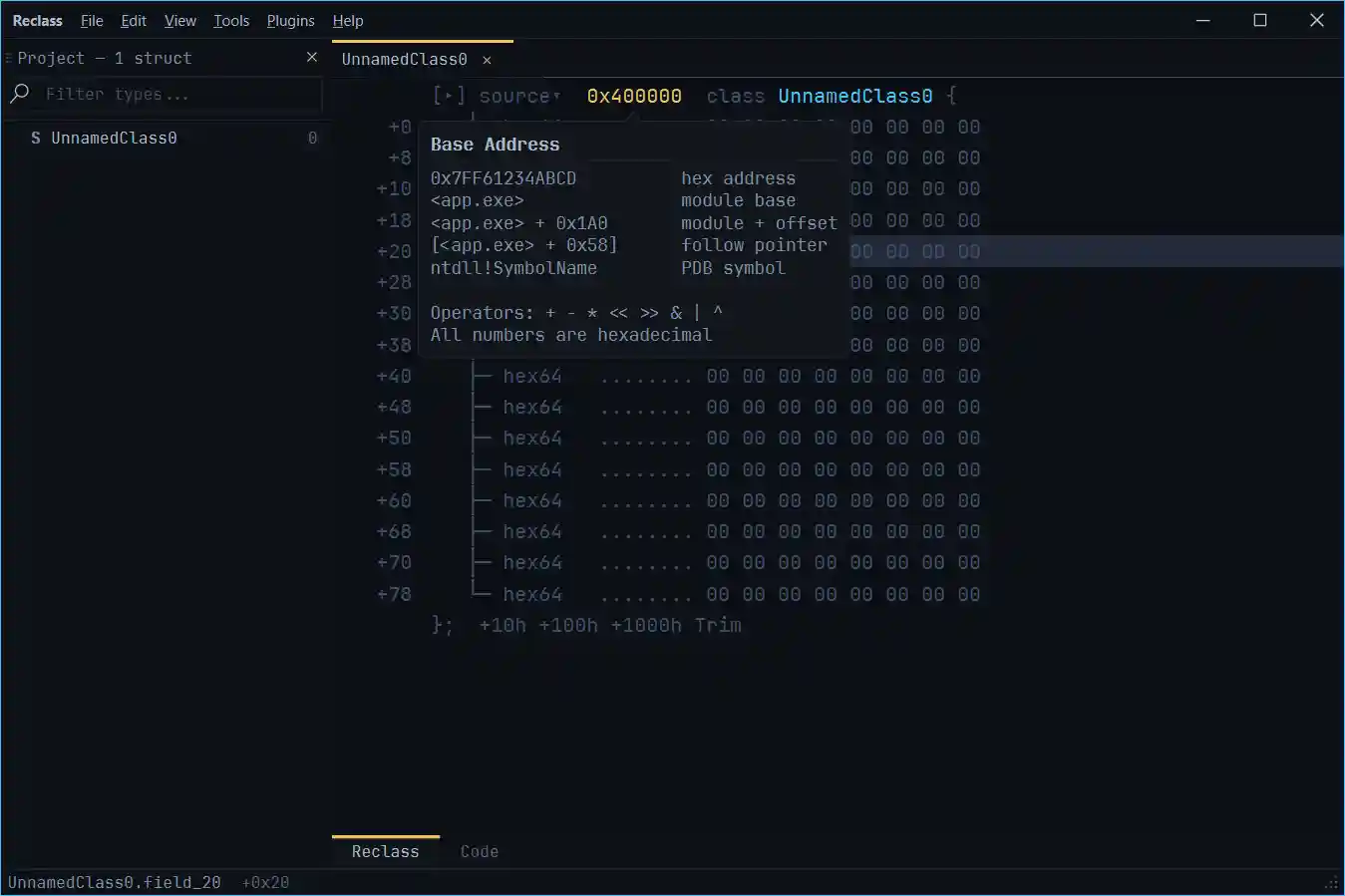Close the Project panel
The image size is (1345, 896).
click(x=312, y=58)
